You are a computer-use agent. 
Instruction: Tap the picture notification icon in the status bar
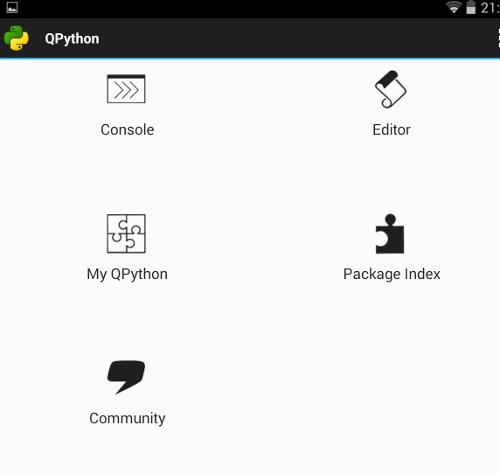click(12, 7)
